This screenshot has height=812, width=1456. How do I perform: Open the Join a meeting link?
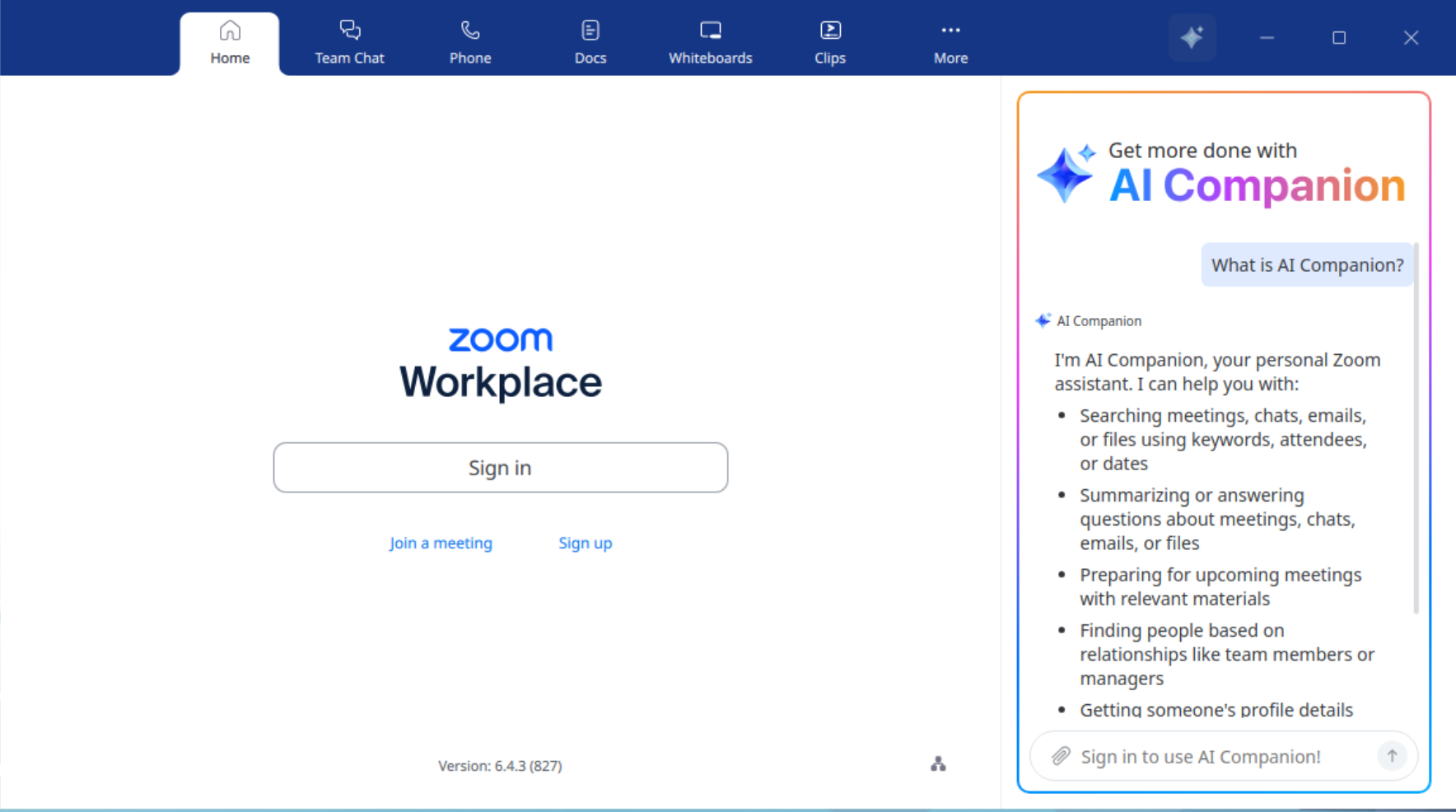click(441, 543)
